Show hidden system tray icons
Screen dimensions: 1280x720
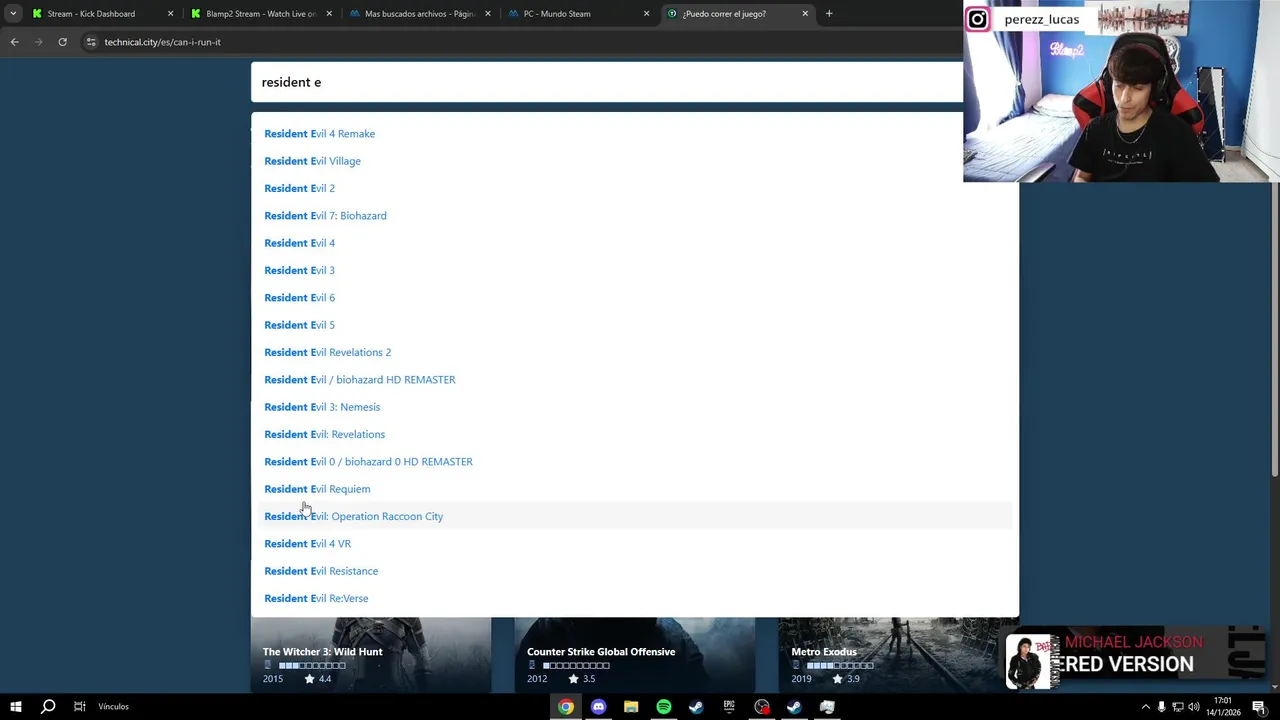(1145, 707)
